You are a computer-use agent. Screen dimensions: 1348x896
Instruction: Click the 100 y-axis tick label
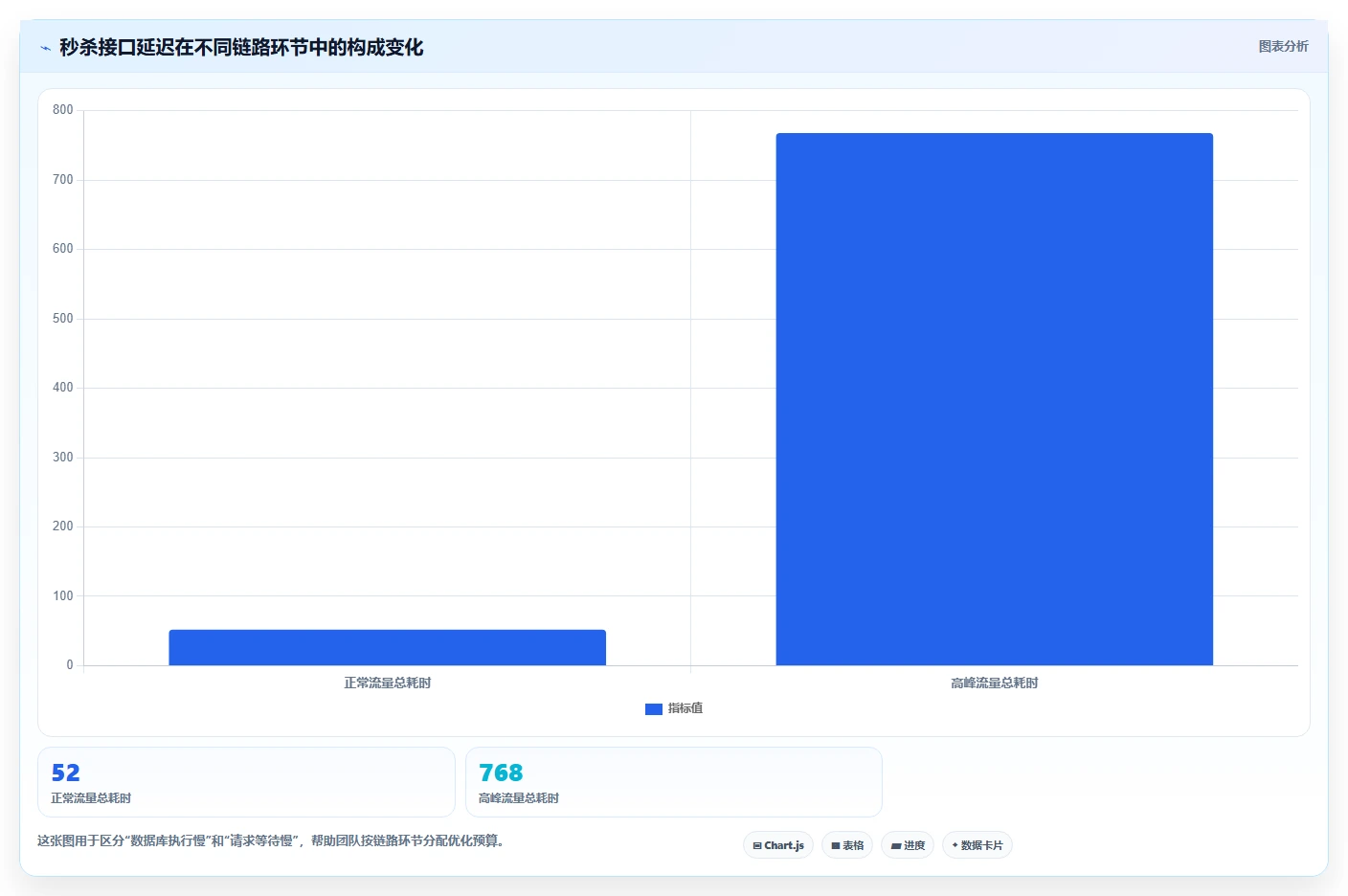63,596
